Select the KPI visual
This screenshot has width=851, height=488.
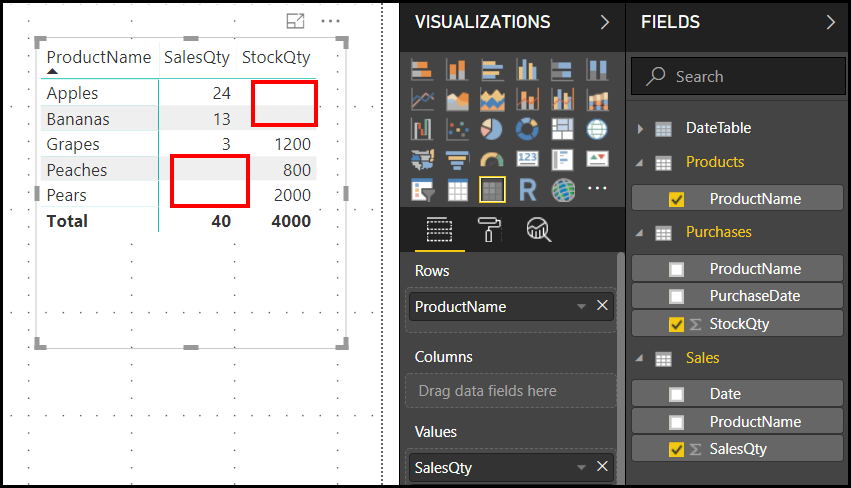click(x=597, y=160)
